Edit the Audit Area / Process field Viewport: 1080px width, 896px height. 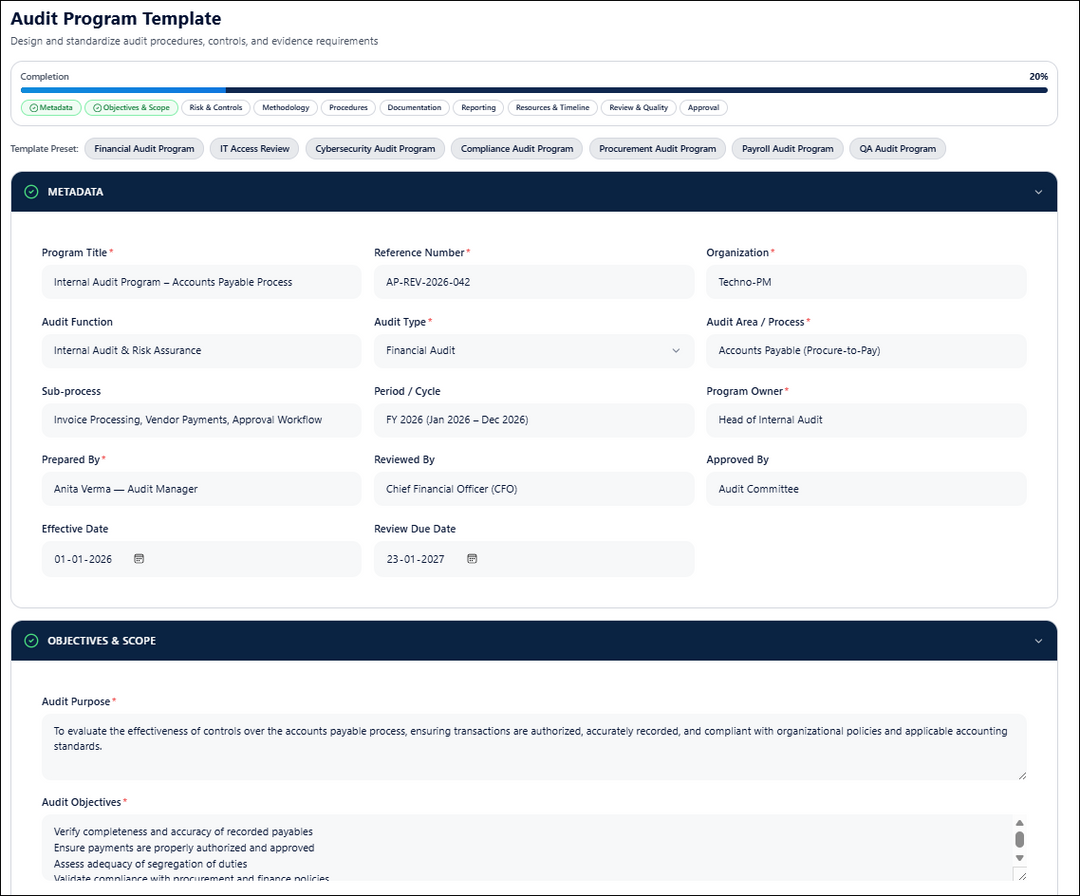tap(866, 351)
